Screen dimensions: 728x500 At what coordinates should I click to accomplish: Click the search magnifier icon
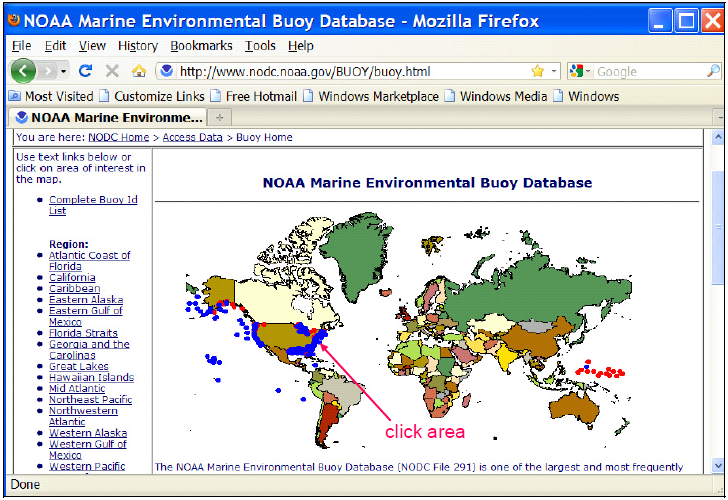click(x=713, y=71)
